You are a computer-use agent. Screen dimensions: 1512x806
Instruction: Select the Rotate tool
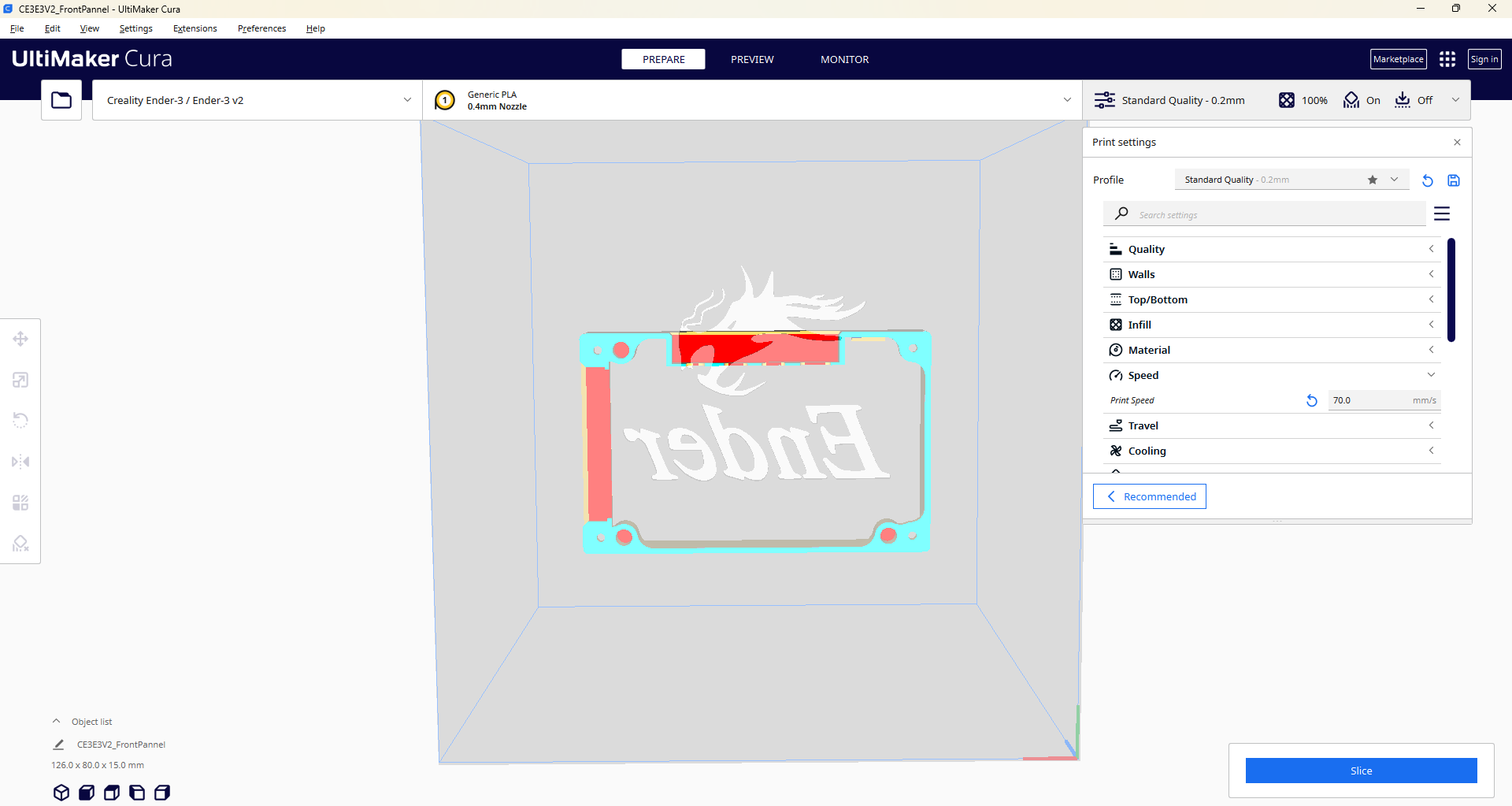tap(20, 421)
